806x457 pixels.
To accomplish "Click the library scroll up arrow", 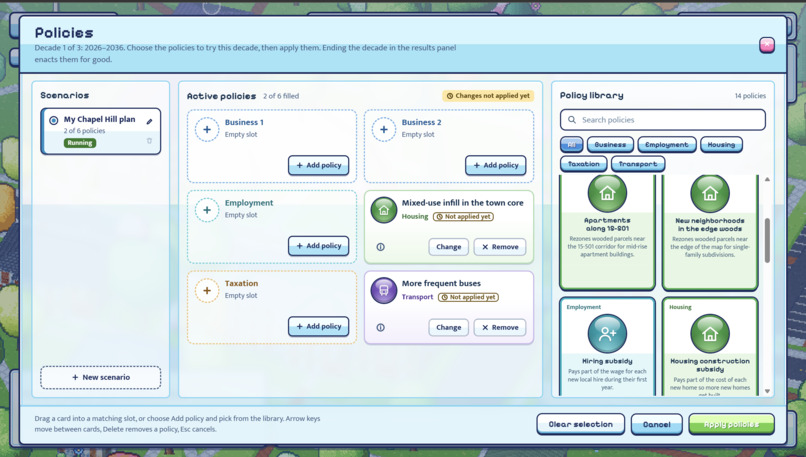I will point(767,179).
